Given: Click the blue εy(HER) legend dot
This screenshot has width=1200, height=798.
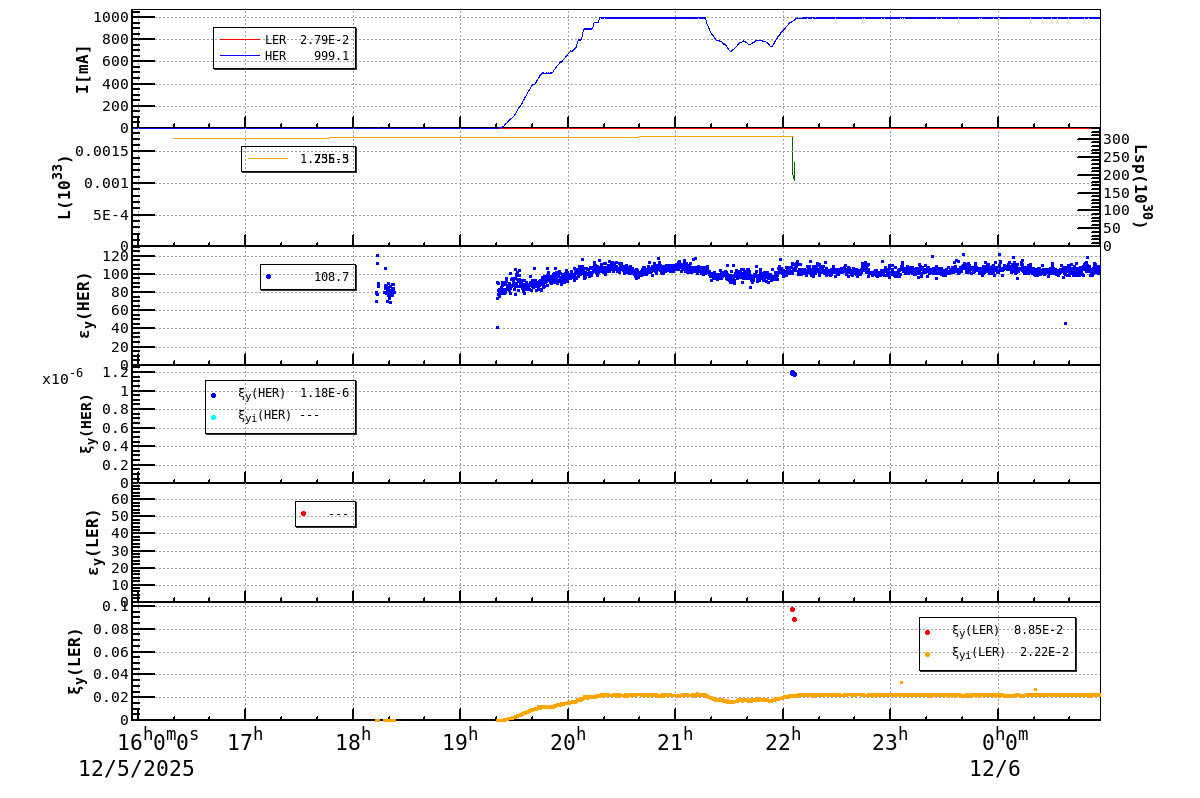Looking at the screenshot, I should coord(268,276).
